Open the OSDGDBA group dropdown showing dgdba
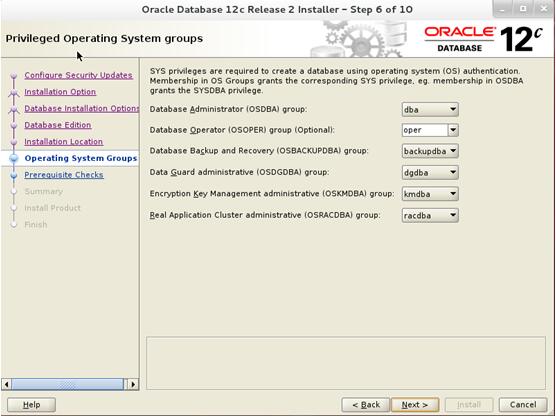 (430, 173)
